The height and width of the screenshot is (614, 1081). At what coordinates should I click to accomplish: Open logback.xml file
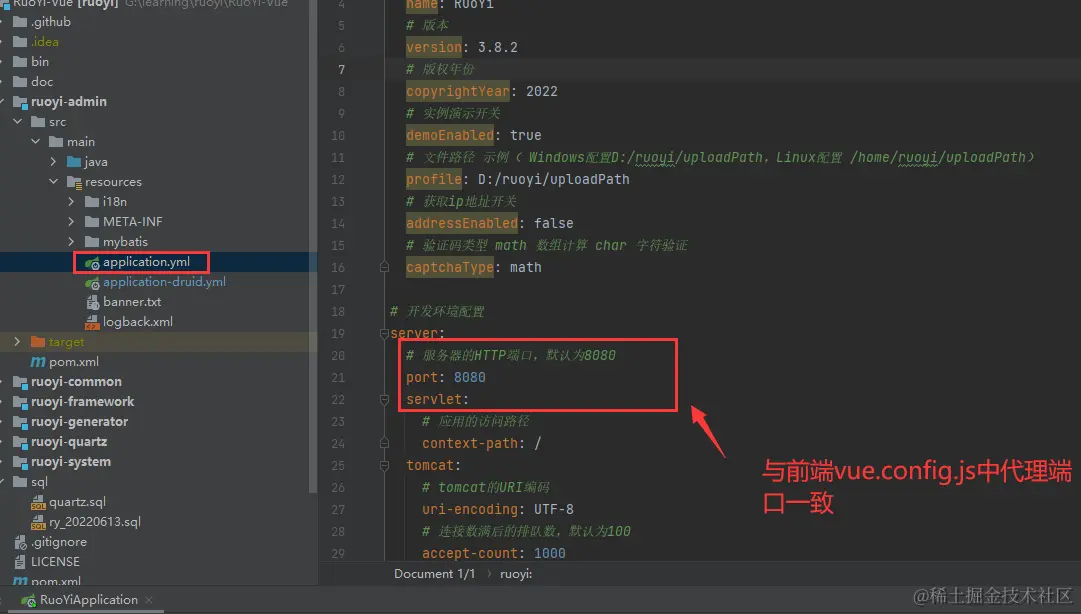tap(137, 322)
